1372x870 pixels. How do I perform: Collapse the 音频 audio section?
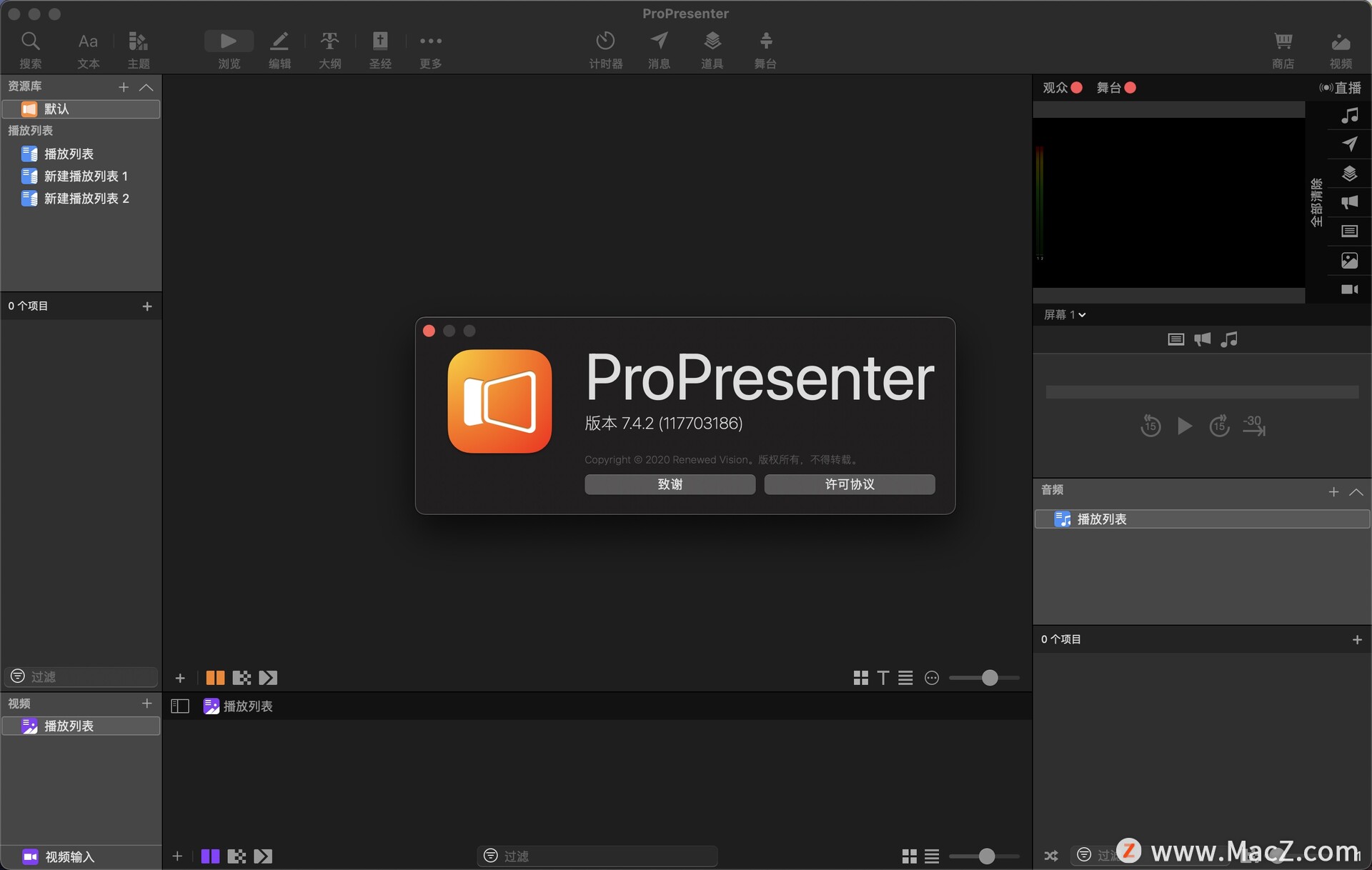pyautogui.click(x=1356, y=491)
